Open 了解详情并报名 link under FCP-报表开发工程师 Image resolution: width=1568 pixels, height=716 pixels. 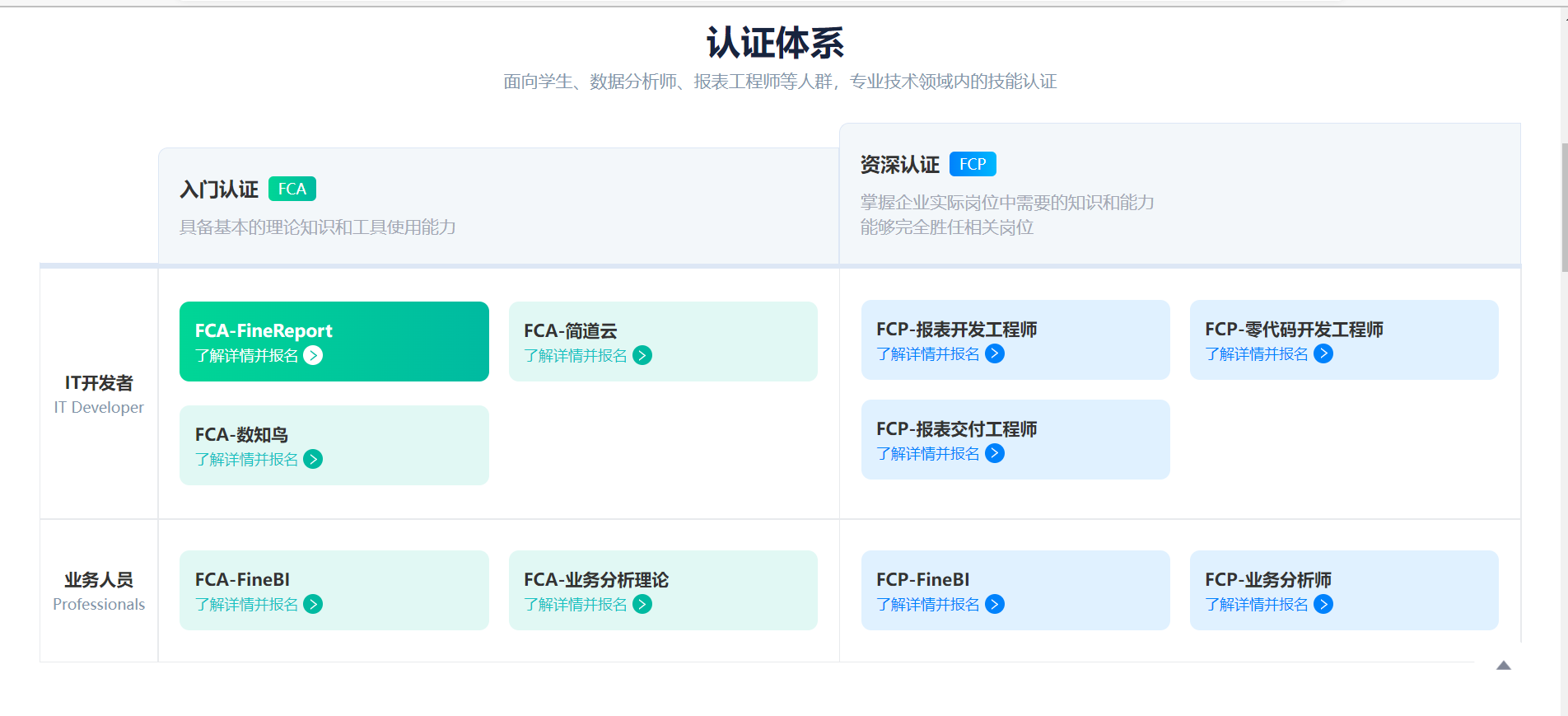pos(928,353)
